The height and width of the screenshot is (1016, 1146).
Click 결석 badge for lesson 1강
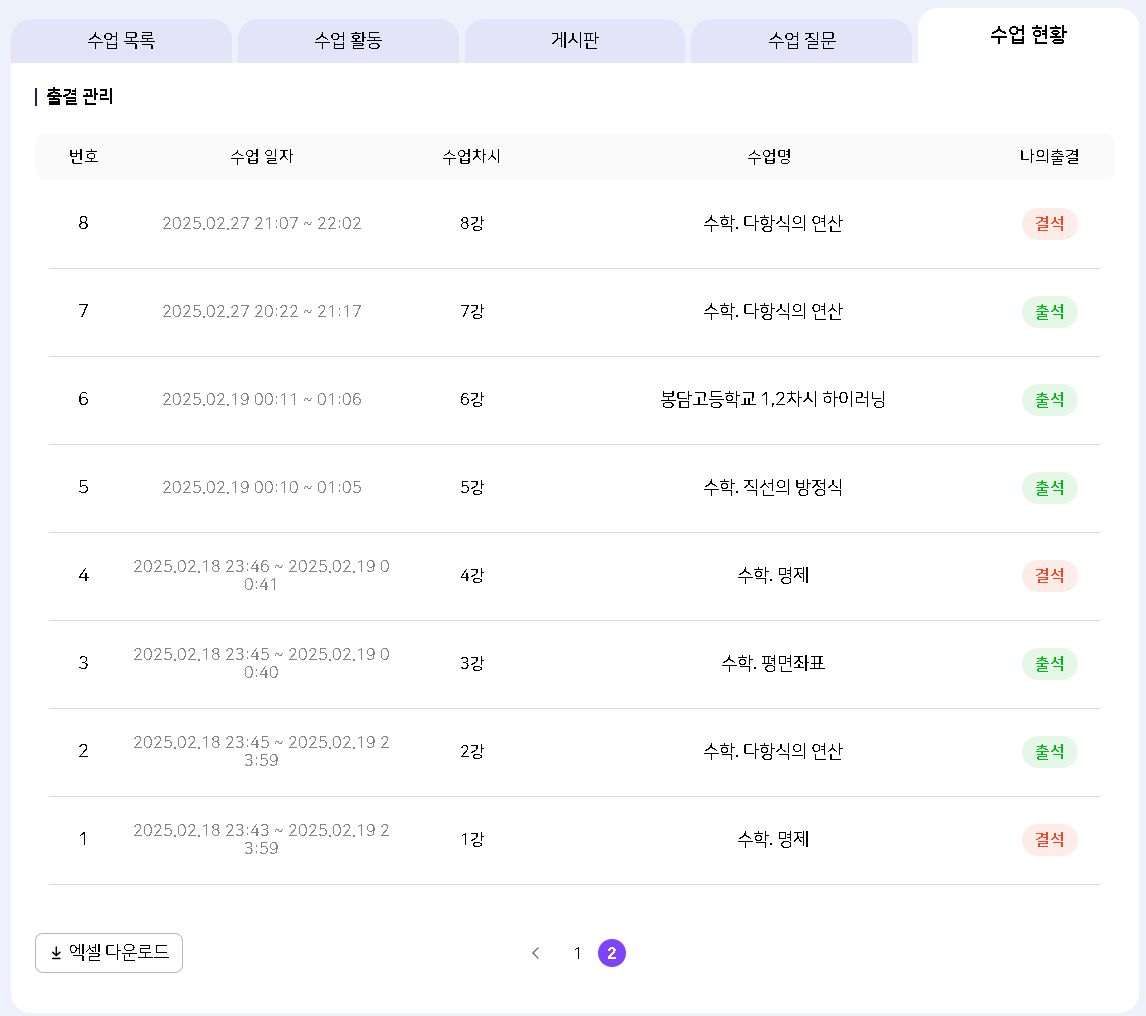pos(1049,840)
